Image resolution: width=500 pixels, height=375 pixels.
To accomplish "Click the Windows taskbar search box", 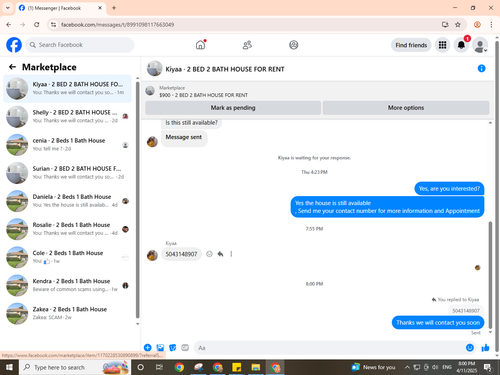I will [x=75, y=367].
